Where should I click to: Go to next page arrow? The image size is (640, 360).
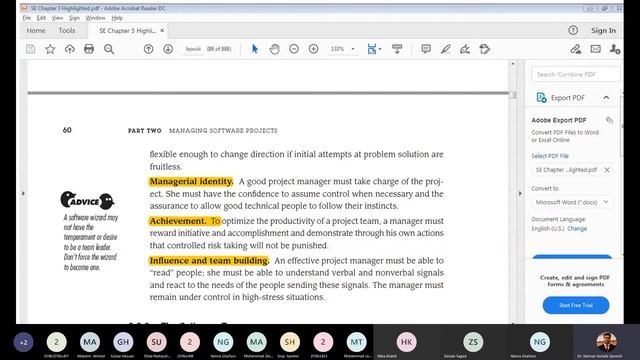(x=168, y=49)
